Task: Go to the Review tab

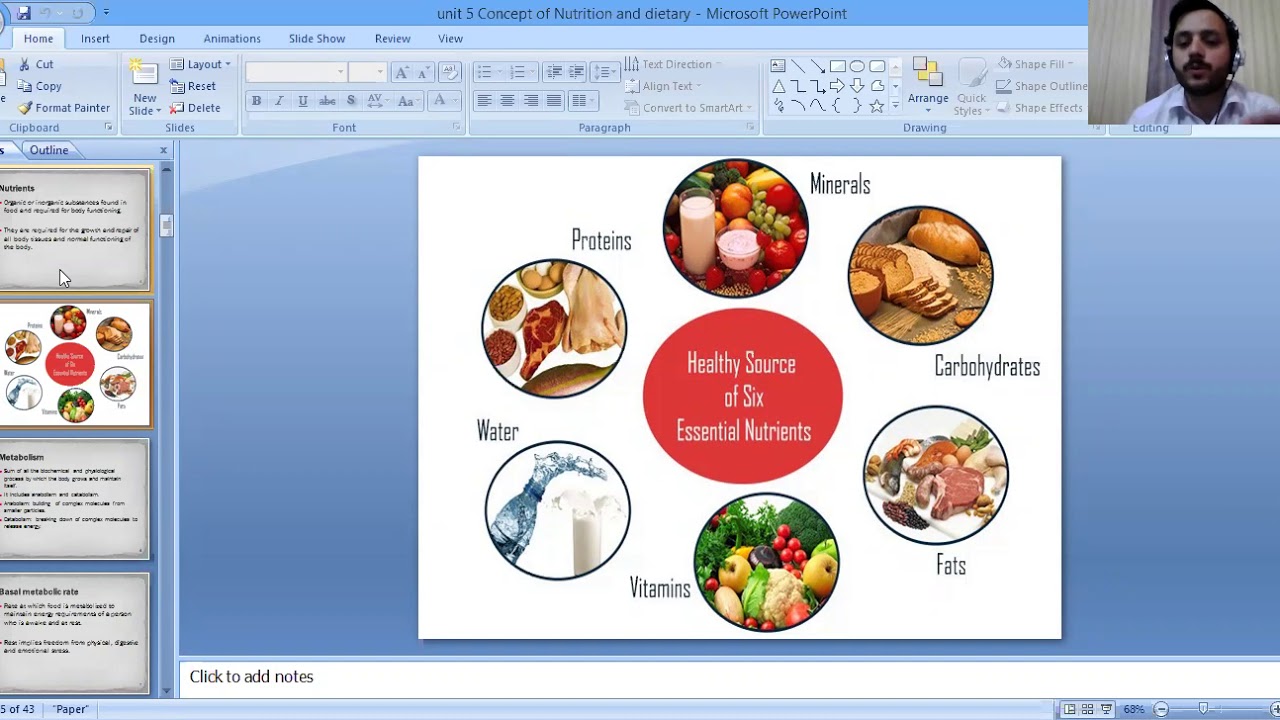Action: 392,38
